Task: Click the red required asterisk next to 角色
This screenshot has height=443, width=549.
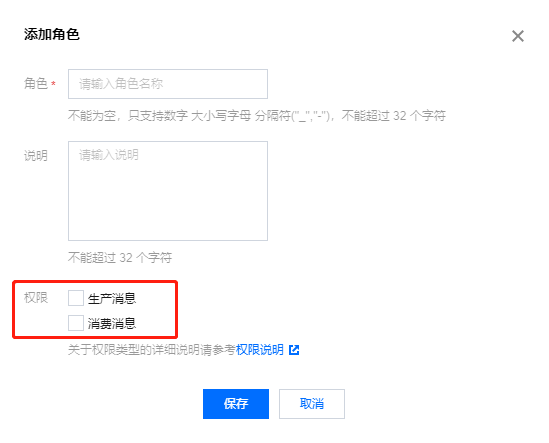Action: [53, 84]
